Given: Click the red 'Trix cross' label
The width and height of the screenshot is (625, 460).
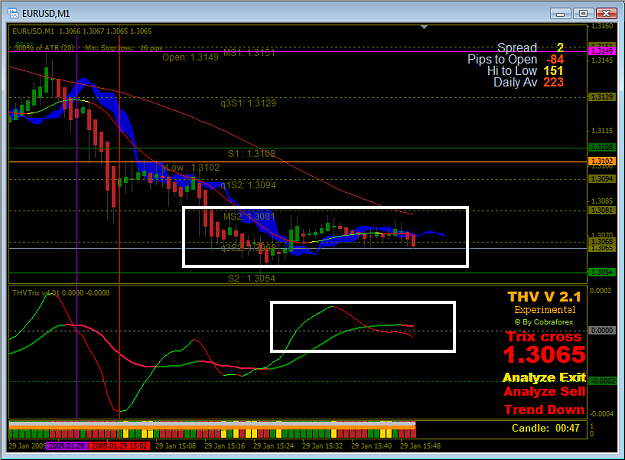Looking at the screenshot, I should click(x=544, y=337).
